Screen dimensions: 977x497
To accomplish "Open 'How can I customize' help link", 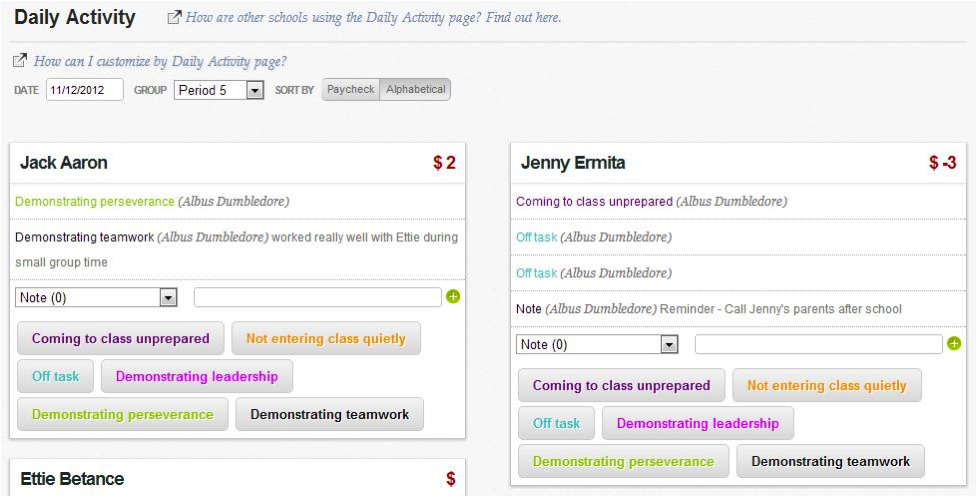I will click(160, 61).
